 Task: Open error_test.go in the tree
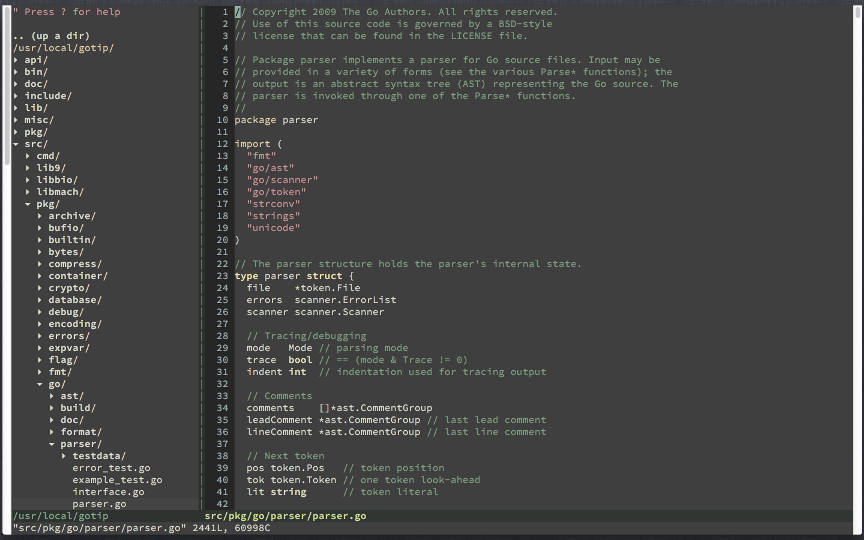[x=111, y=468]
